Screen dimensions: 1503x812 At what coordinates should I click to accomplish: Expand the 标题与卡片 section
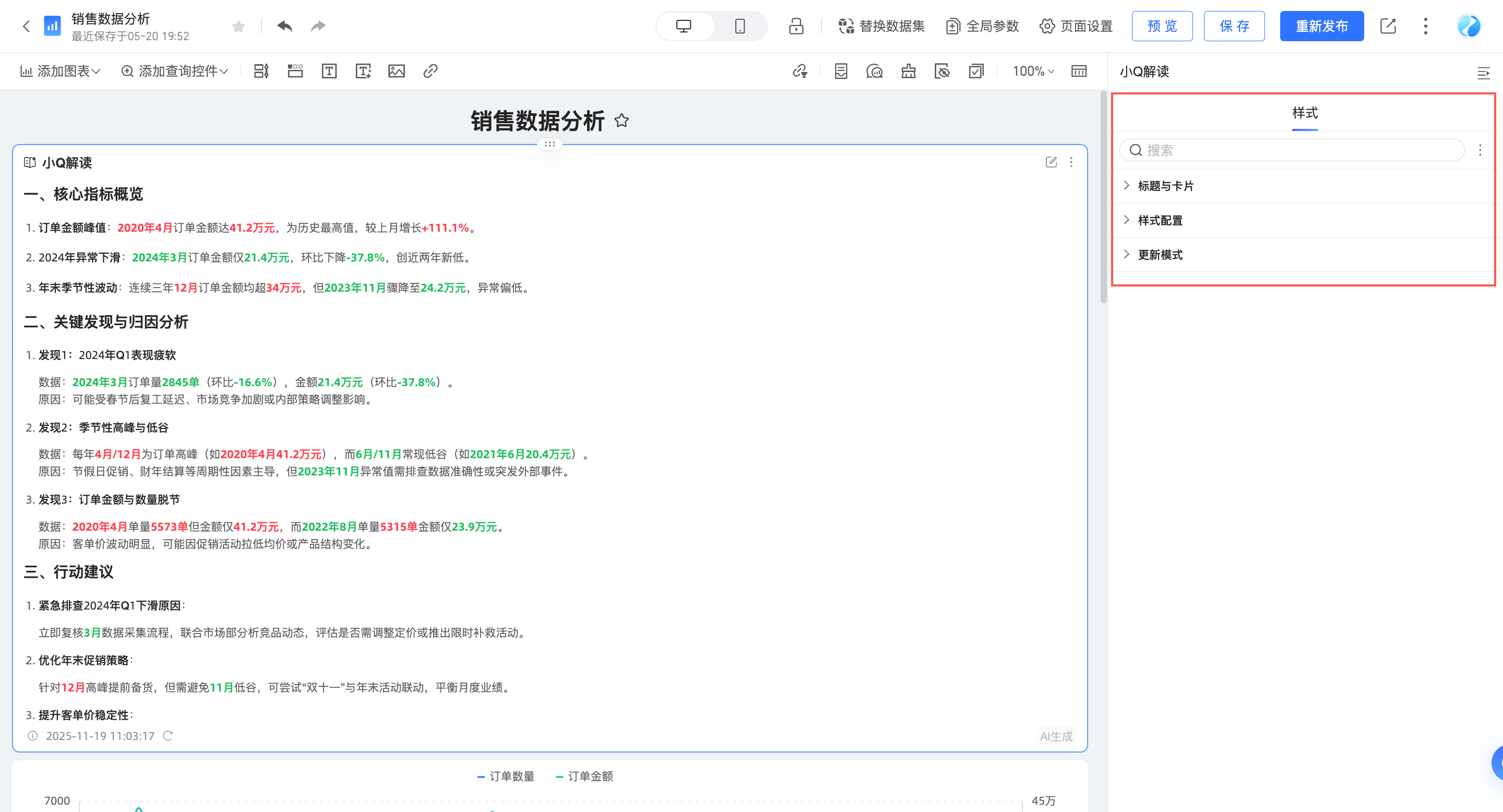pyautogui.click(x=1165, y=186)
